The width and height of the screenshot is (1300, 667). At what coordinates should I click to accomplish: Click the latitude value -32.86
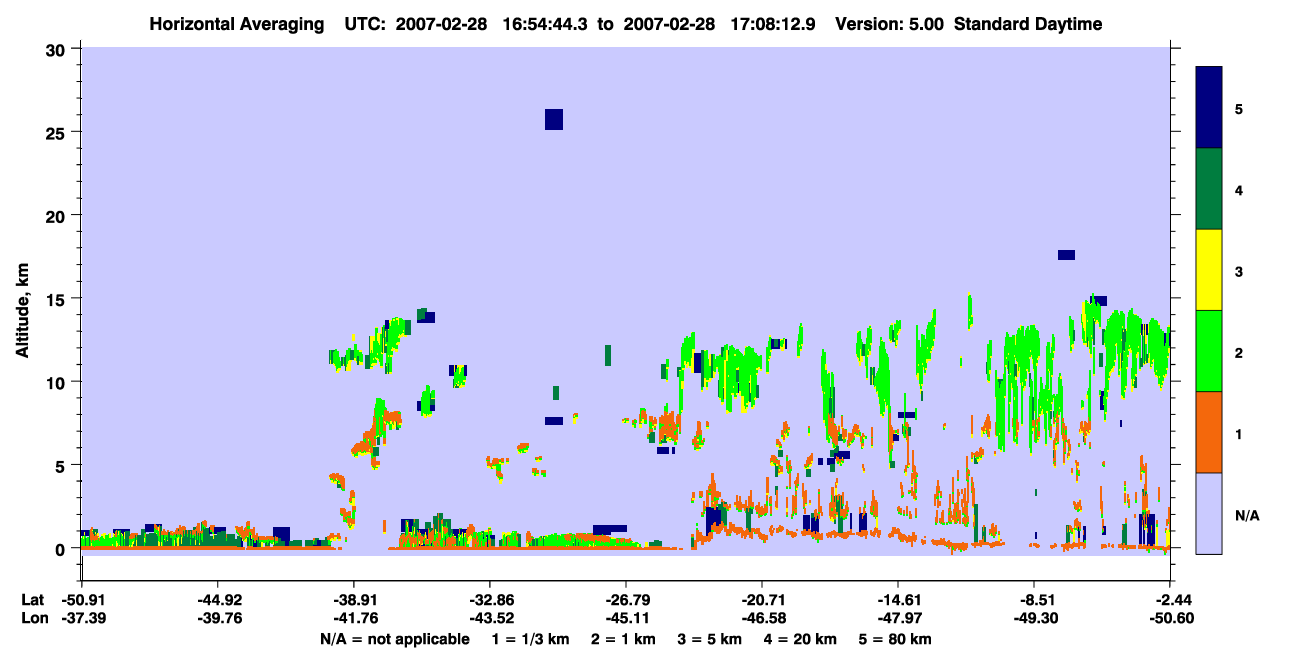tap(490, 600)
